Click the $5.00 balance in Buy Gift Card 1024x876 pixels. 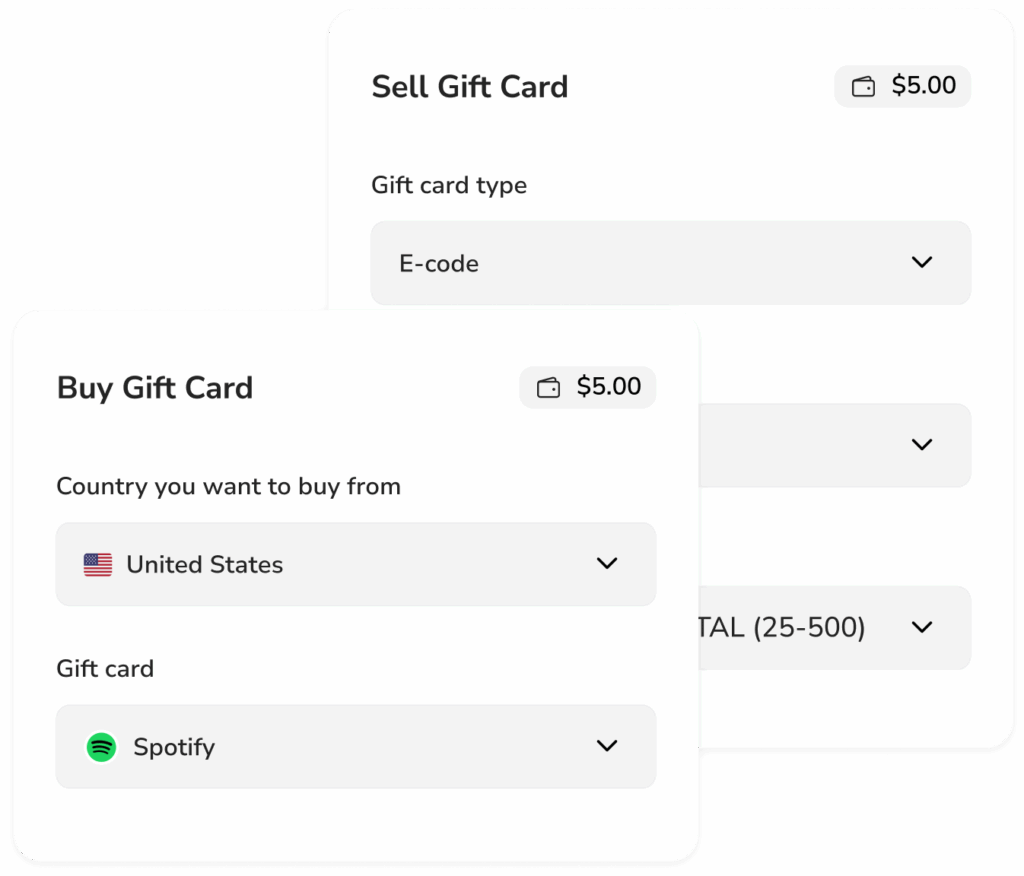tap(609, 387)
